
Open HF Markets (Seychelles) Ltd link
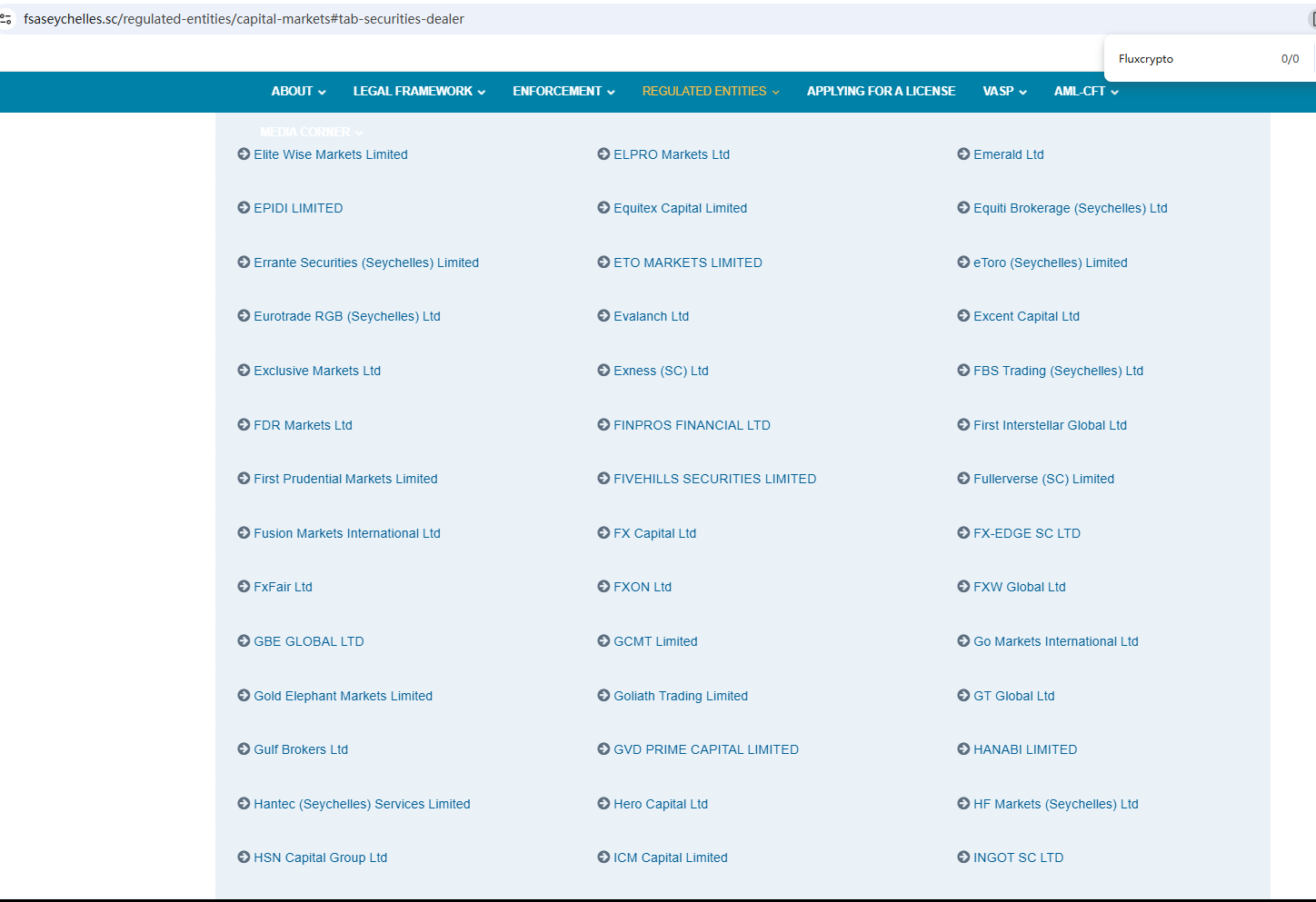point(1056,804)
